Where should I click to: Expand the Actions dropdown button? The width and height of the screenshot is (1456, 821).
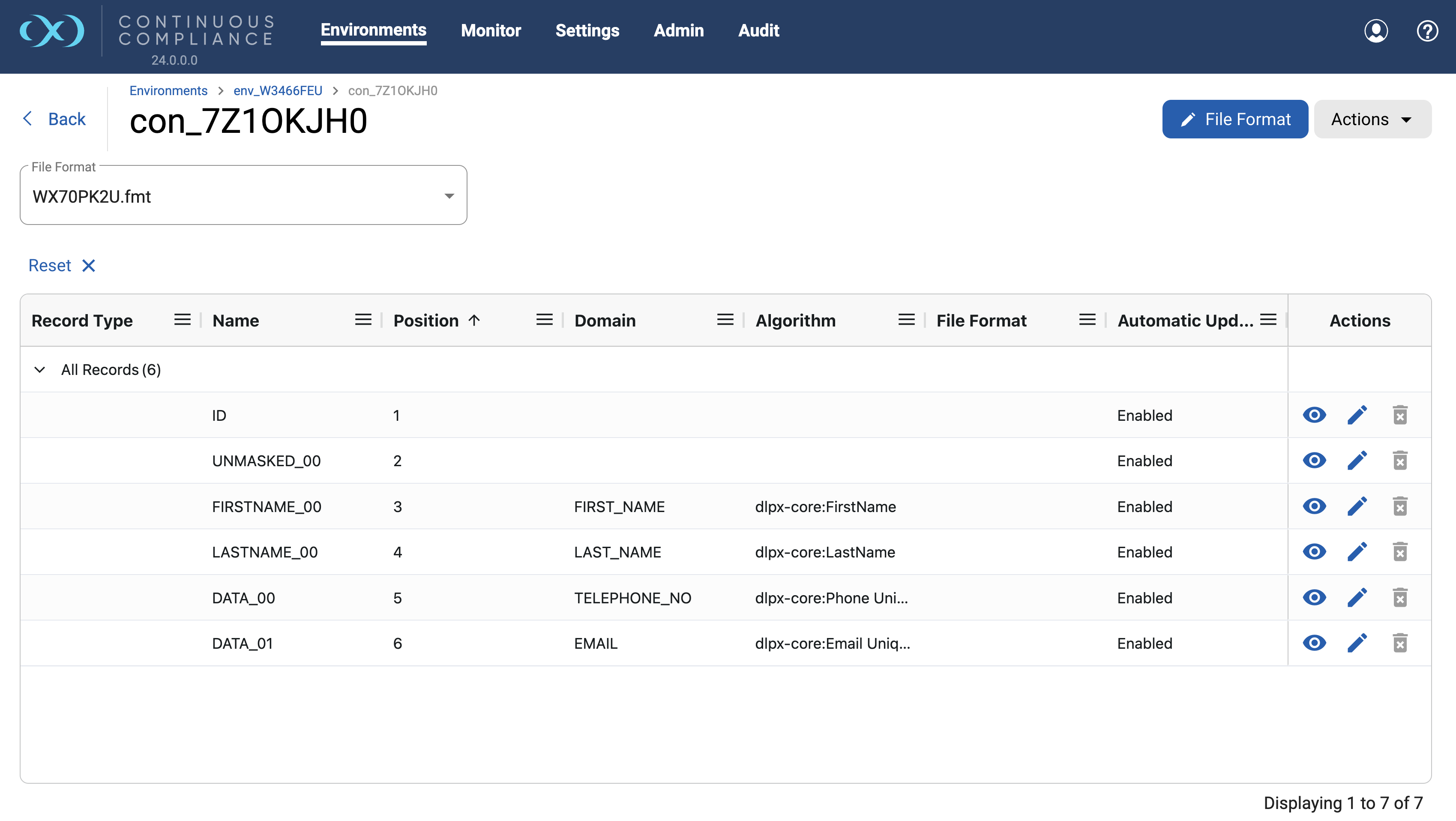(x=1372, y=119)
